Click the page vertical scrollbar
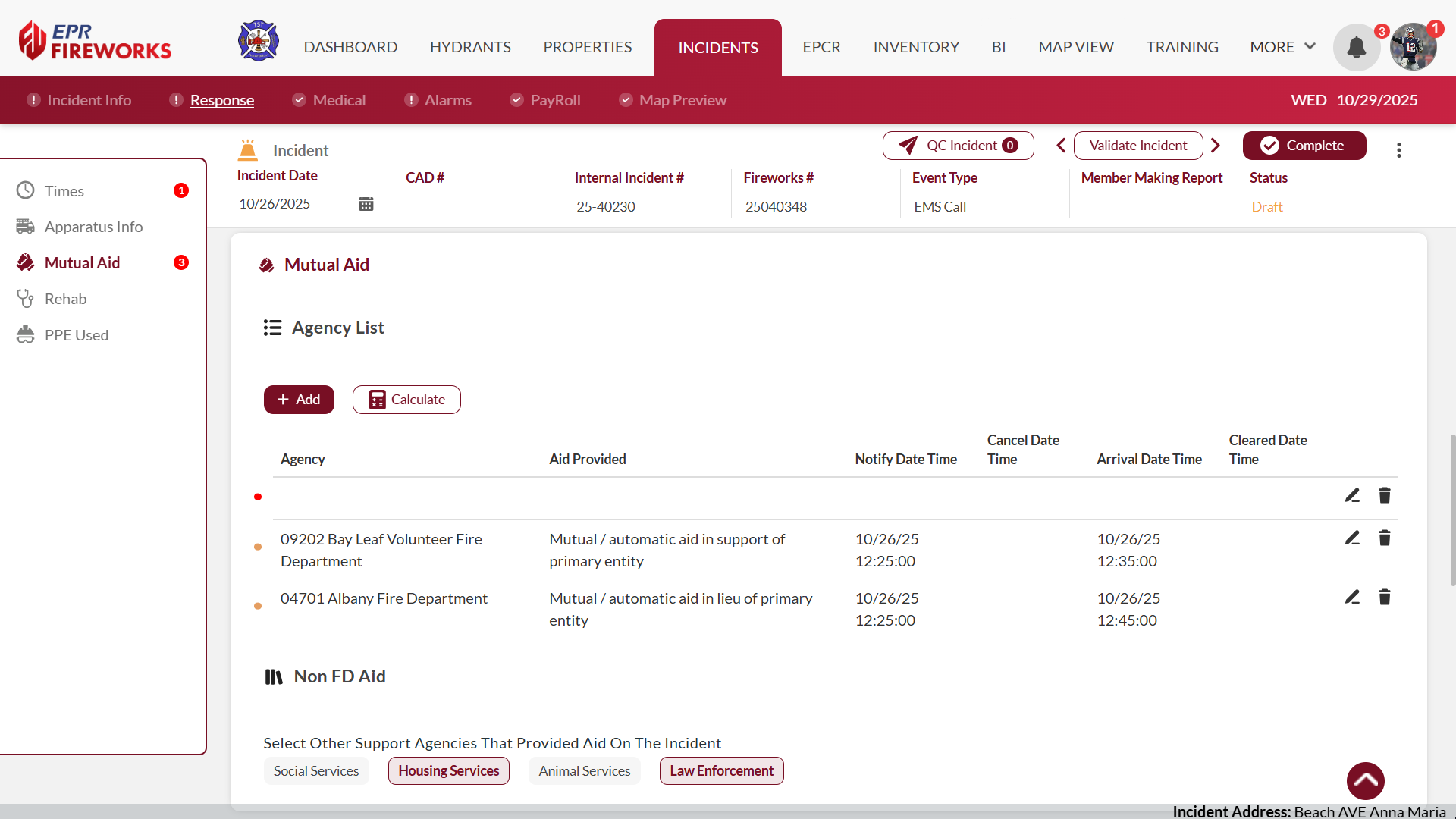Viewport: 1456px width, 819px height. click(1451, 510)
